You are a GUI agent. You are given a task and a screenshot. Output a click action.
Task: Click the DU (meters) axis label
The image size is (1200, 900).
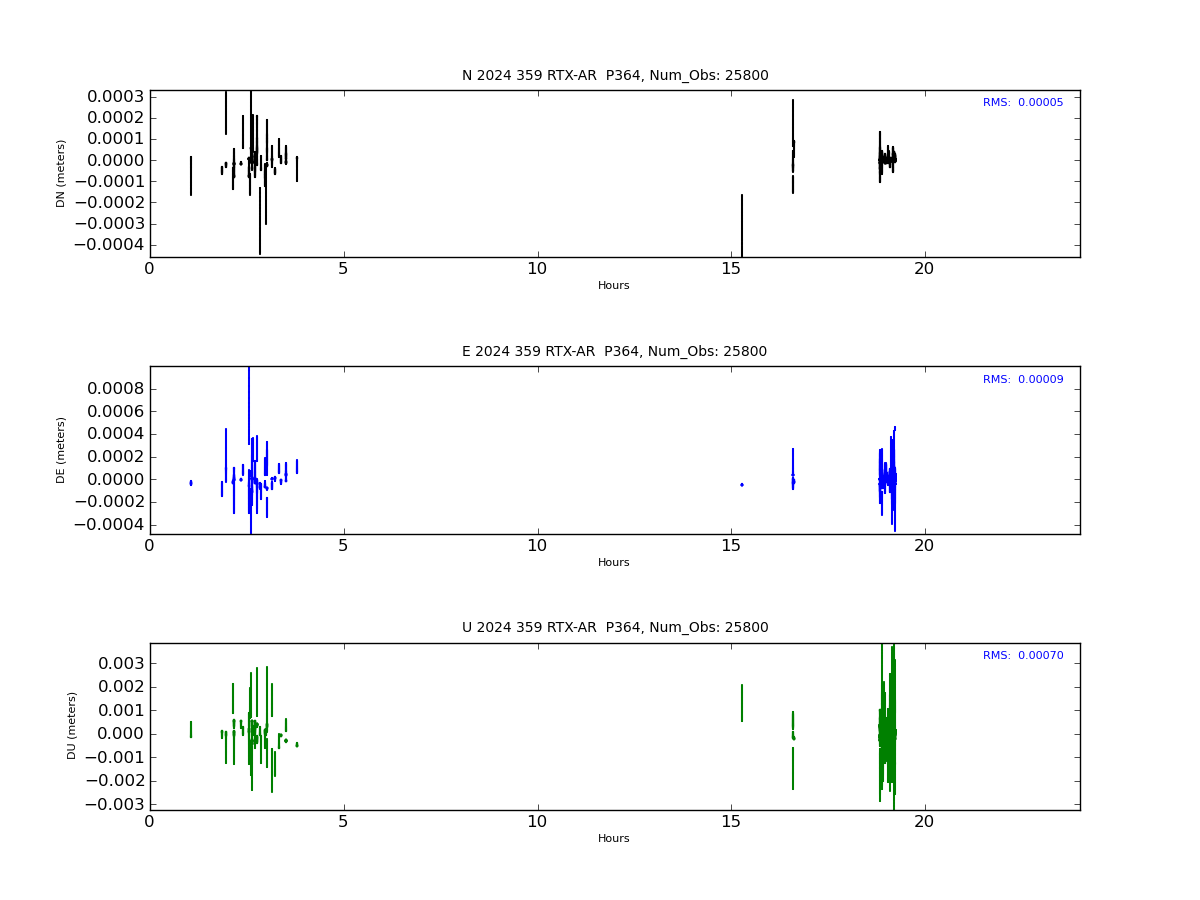[x=72, y=726]
